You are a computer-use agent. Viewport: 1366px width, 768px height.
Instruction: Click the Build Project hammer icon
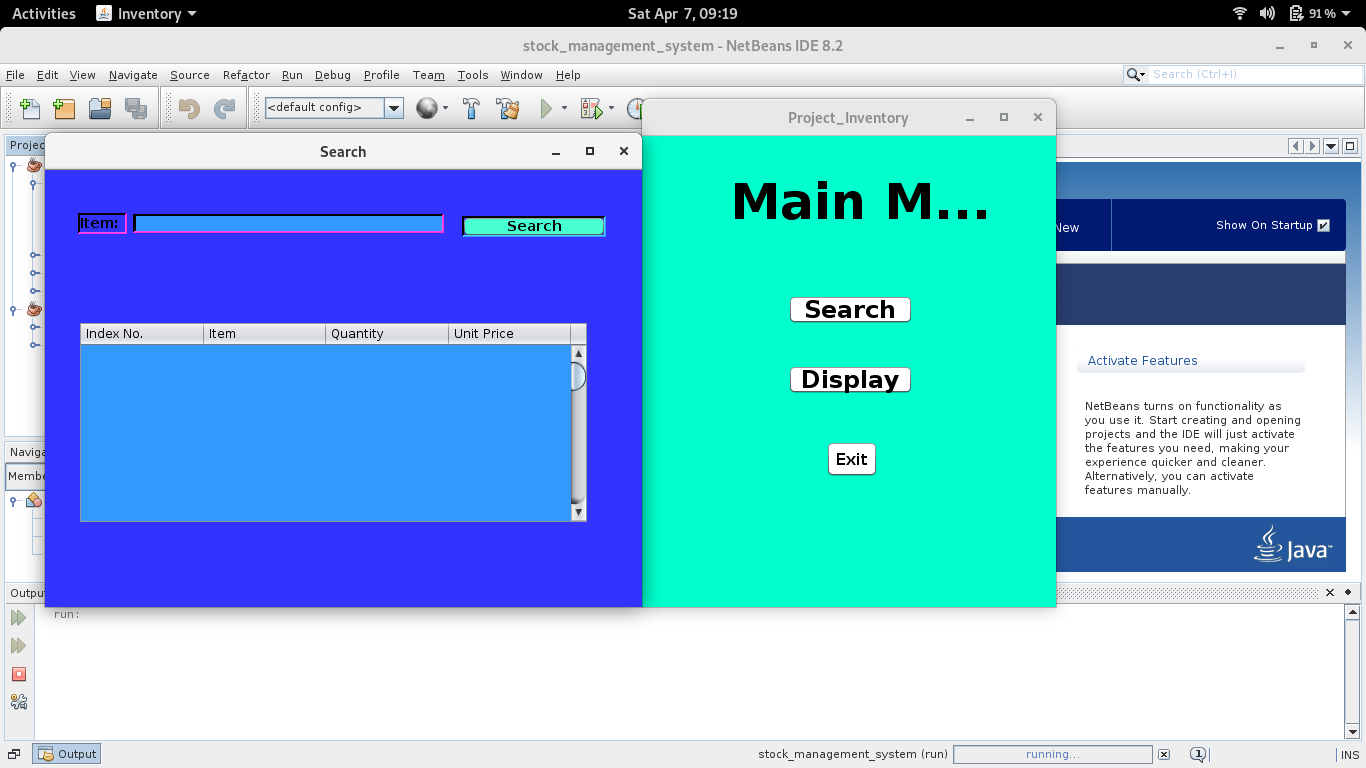[472, 108]
